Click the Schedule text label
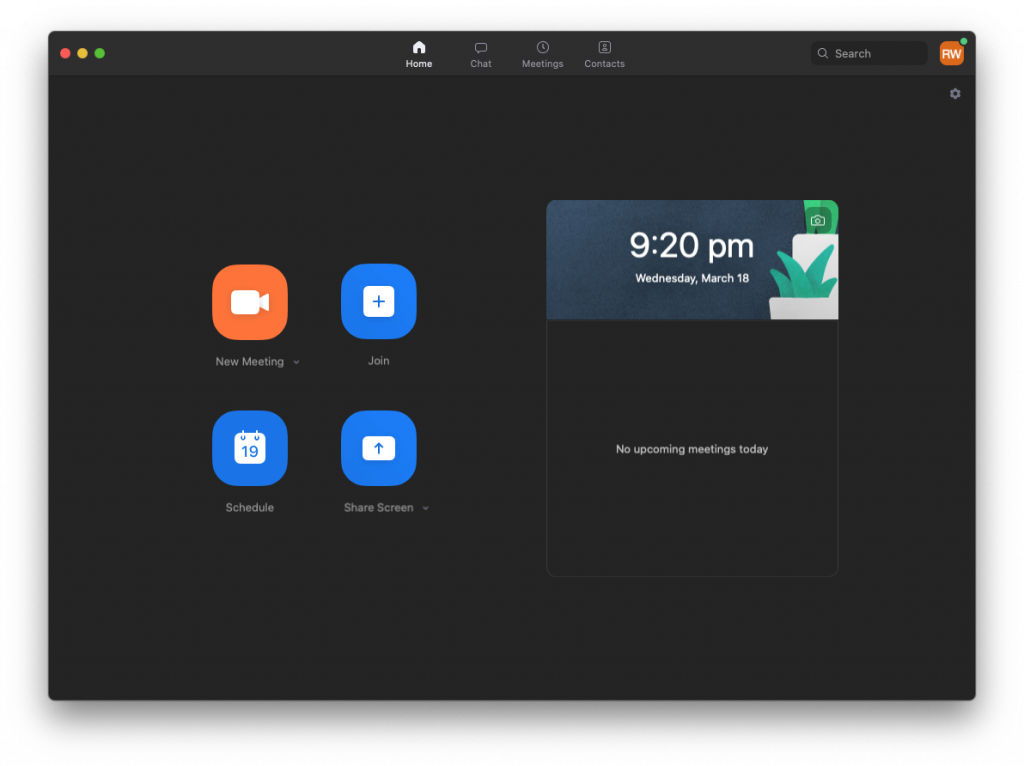 coord(249,507)
